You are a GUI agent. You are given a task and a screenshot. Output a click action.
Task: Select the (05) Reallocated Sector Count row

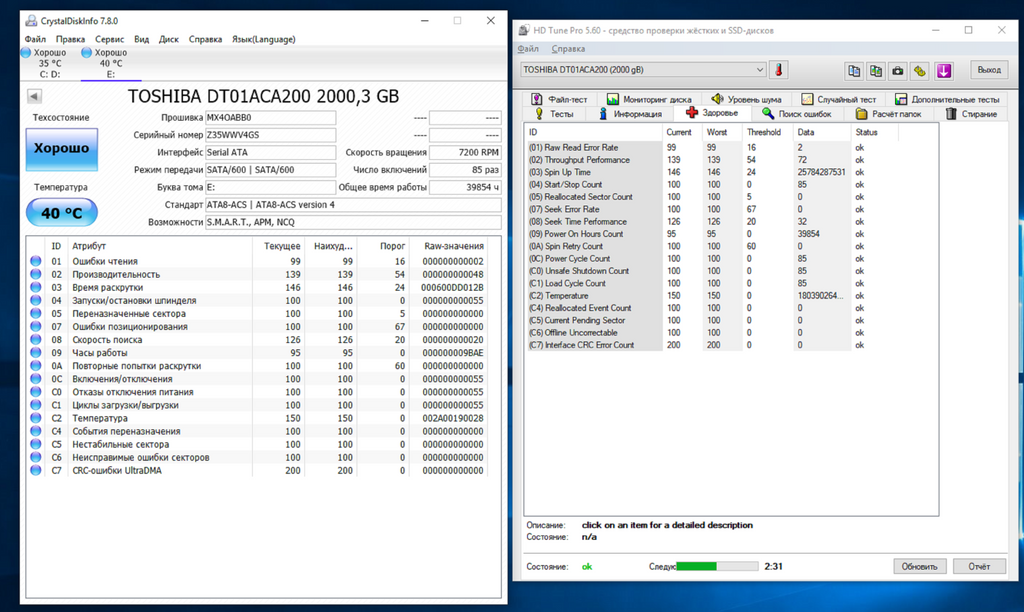(x=712, y=197)
